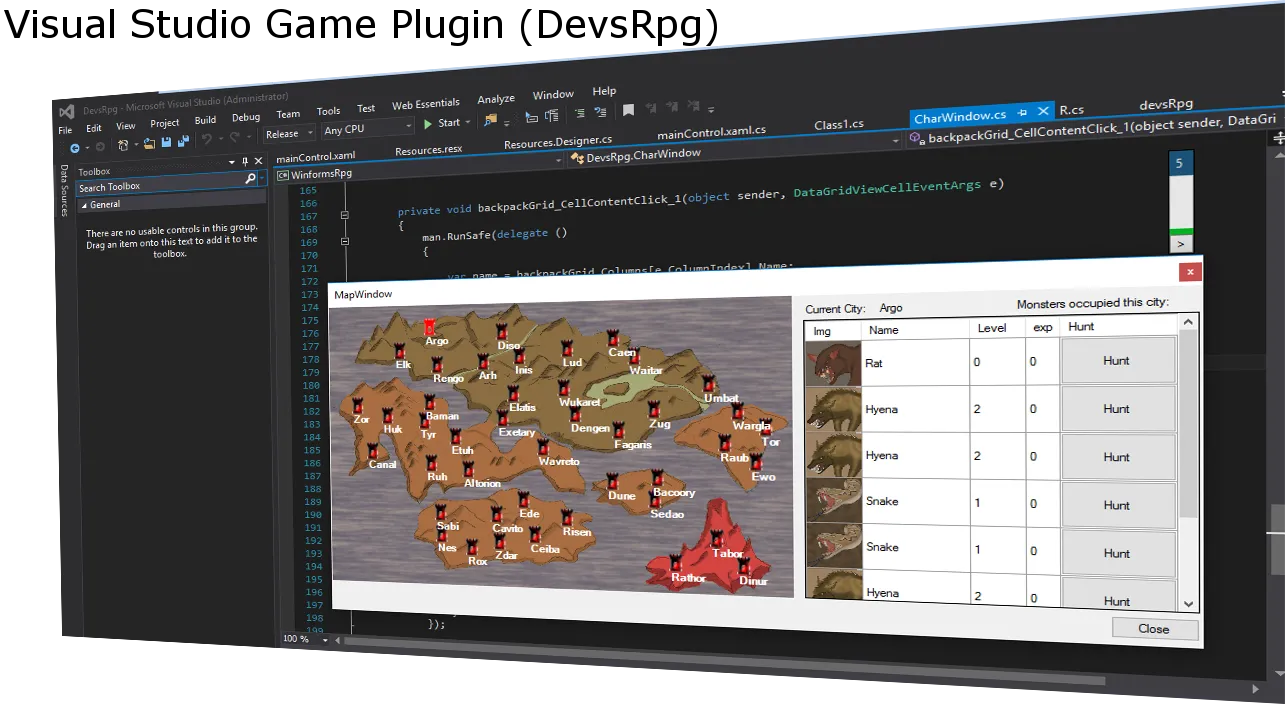The width and height of the screenshot is (1285, 704).
Task: Click the Wavreto city marker
Action: pyautogui.click(x=544, y=447)
